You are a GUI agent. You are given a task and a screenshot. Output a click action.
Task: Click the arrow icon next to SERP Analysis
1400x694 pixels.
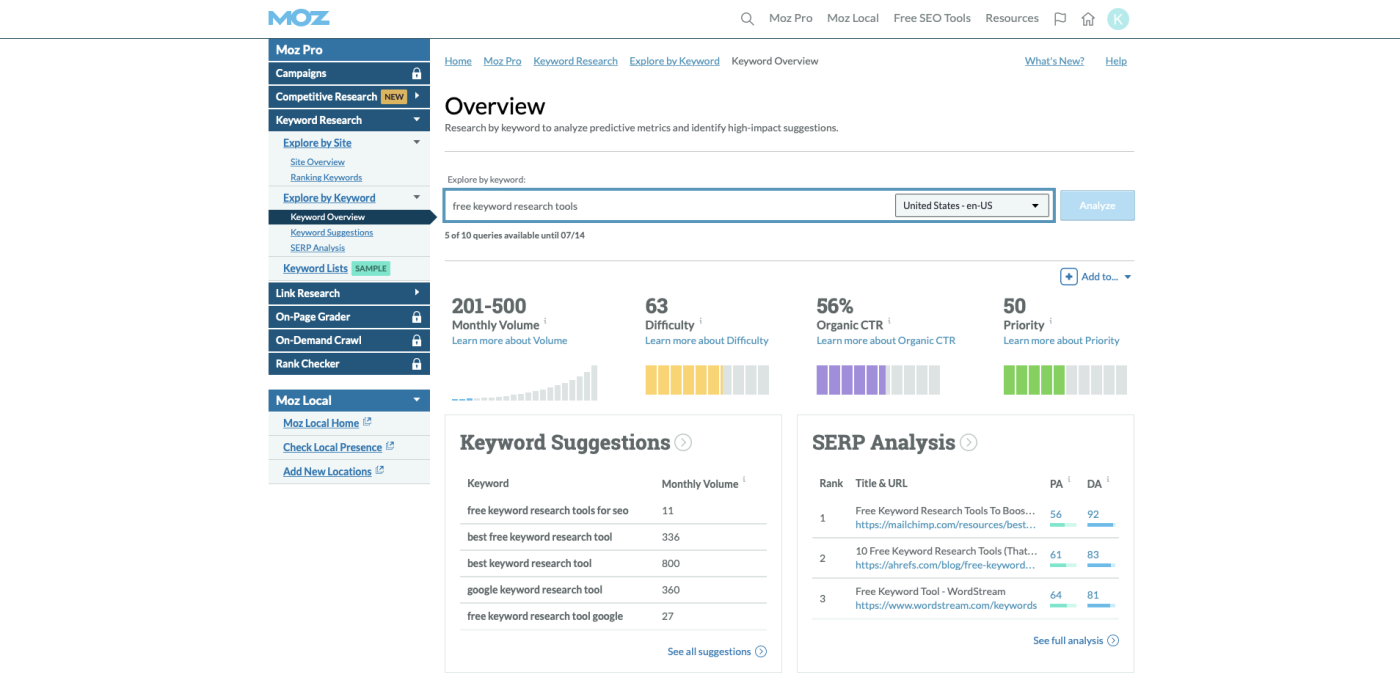tap(968, 442)
